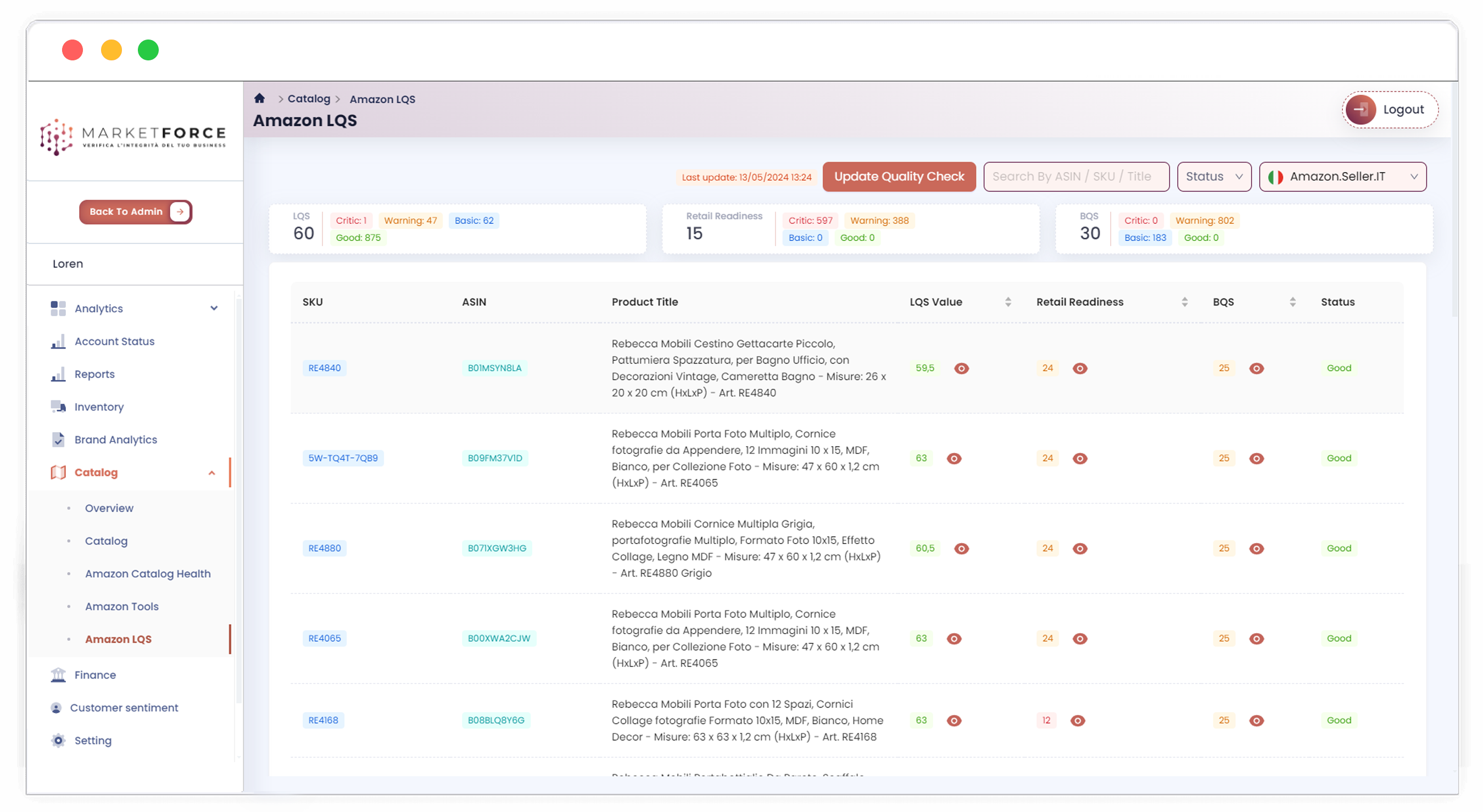Sort by LQS Value column arrows

point(1008,302)
